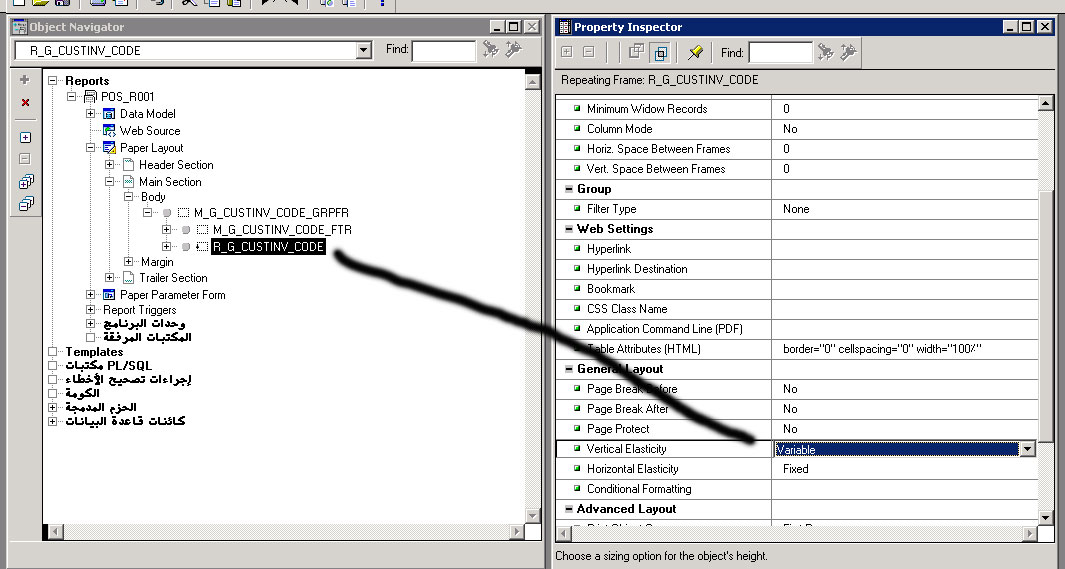Click the Data Model node icon
Screen dimensions: 1065x569
pyautogui.click(x=109, y=114)
